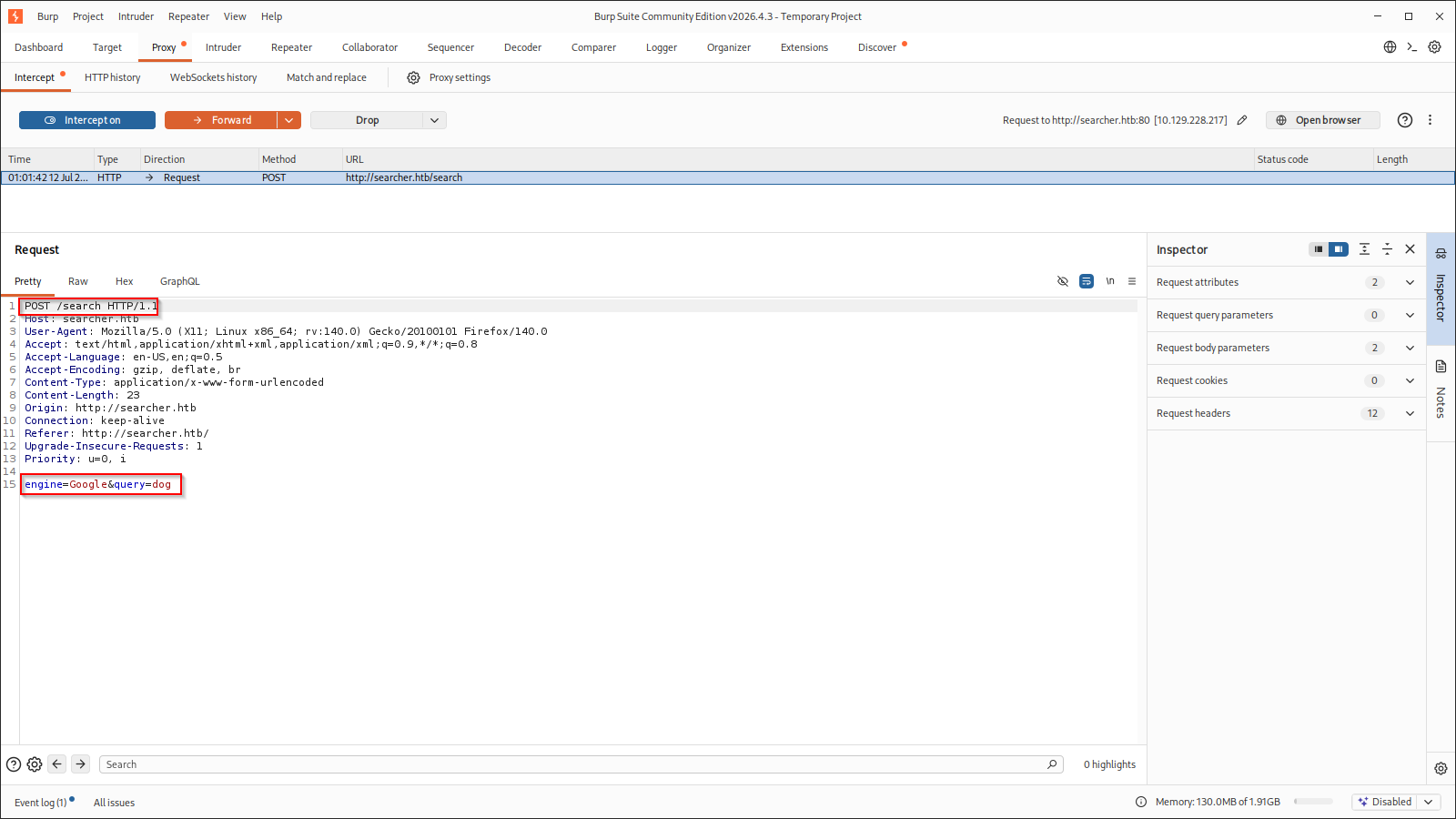This screenshot has height=819, width=1456.
Task: Open global settings gear in top bar
Action: pos(1435,47)
